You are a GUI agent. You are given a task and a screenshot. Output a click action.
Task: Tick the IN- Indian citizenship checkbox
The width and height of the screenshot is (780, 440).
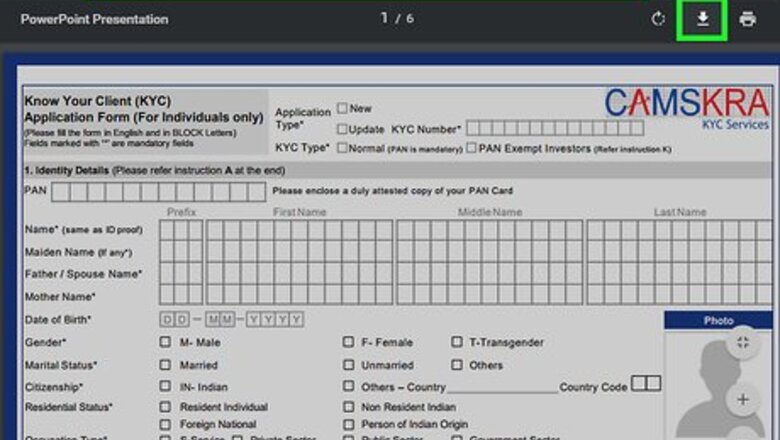coord(165,386)
